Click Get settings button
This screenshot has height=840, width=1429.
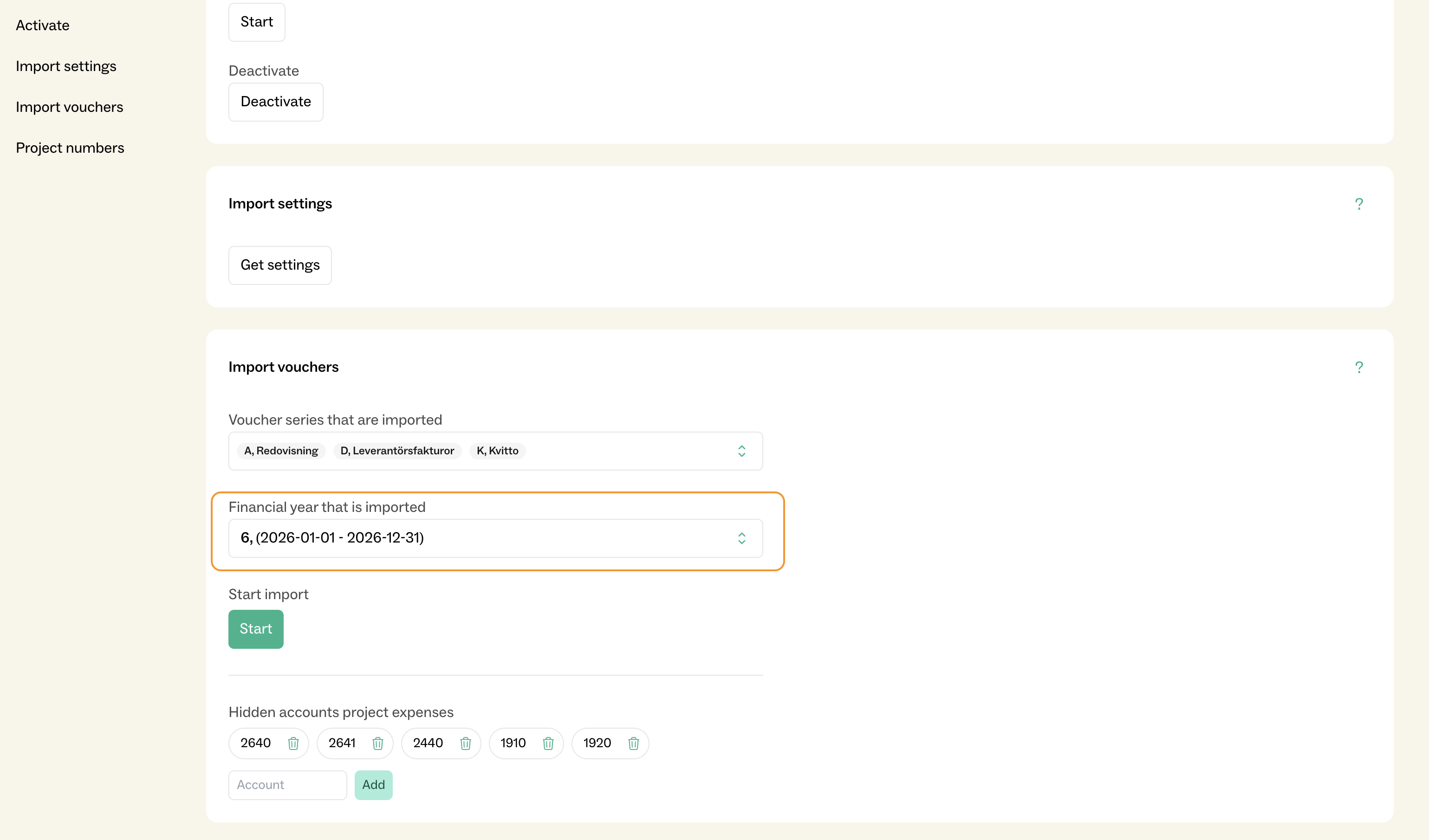(x=279, y=265)
